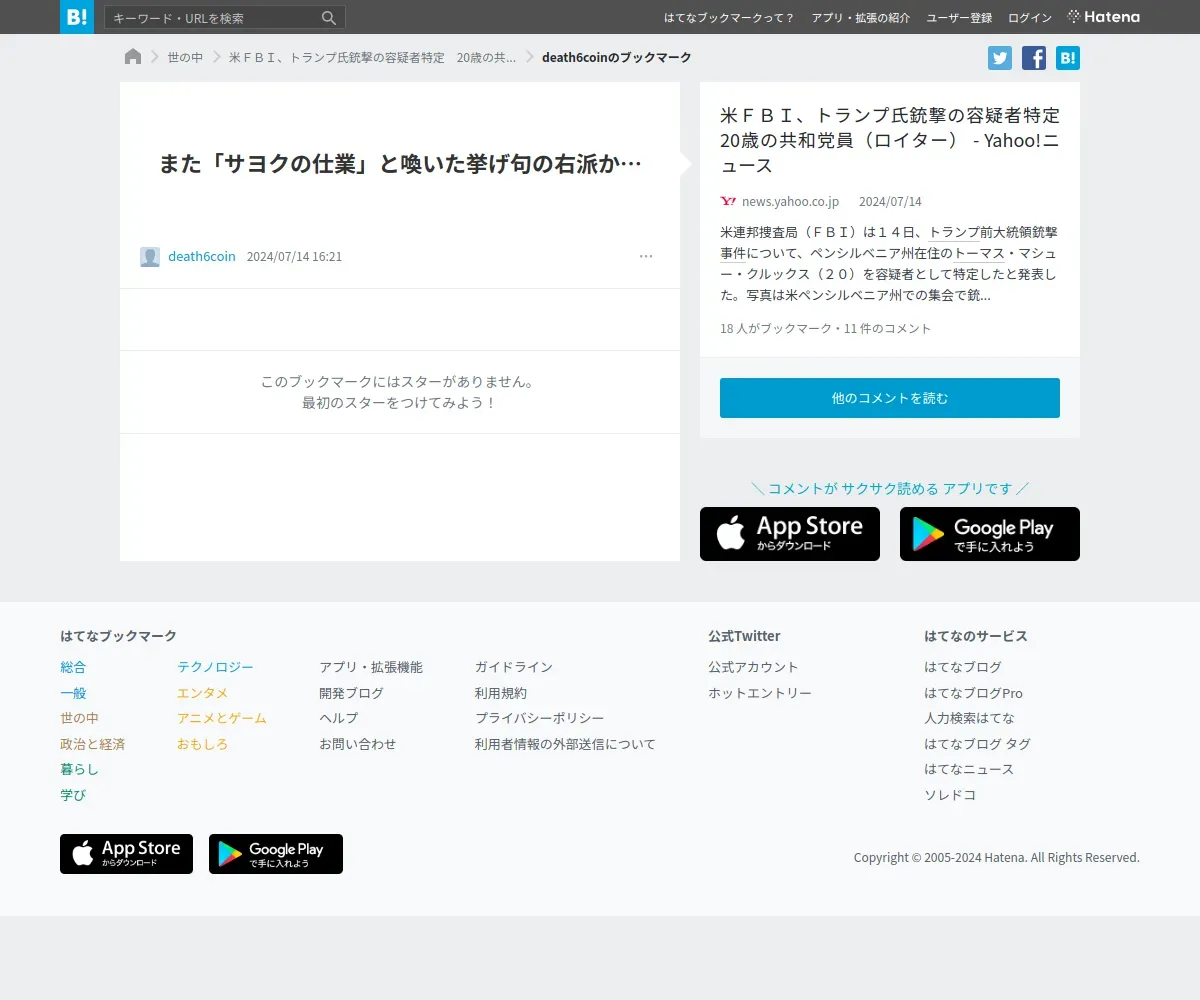Open エンタメ category in footer
The width and height of the screenshot is (1200, 1000).
coord(202,693)
